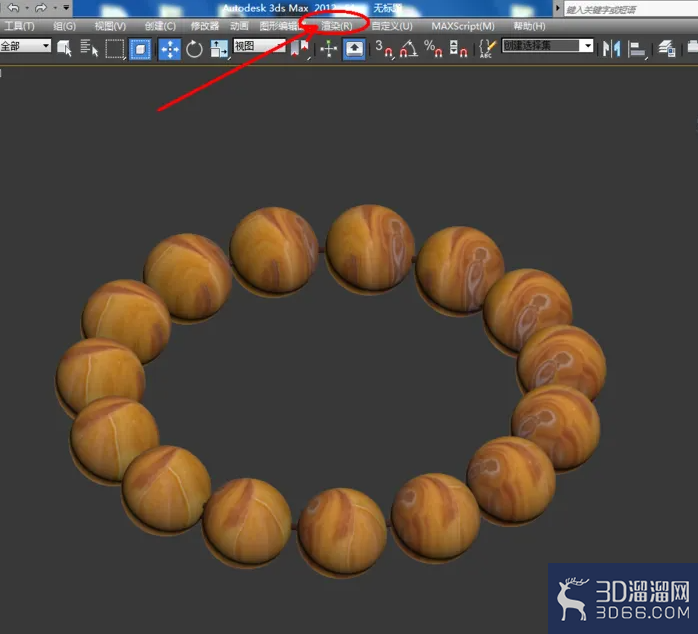The width and height of the screenshot is (698, 634).
Task: Open the redo history dropdown arrow
Action: coord(55,8)
